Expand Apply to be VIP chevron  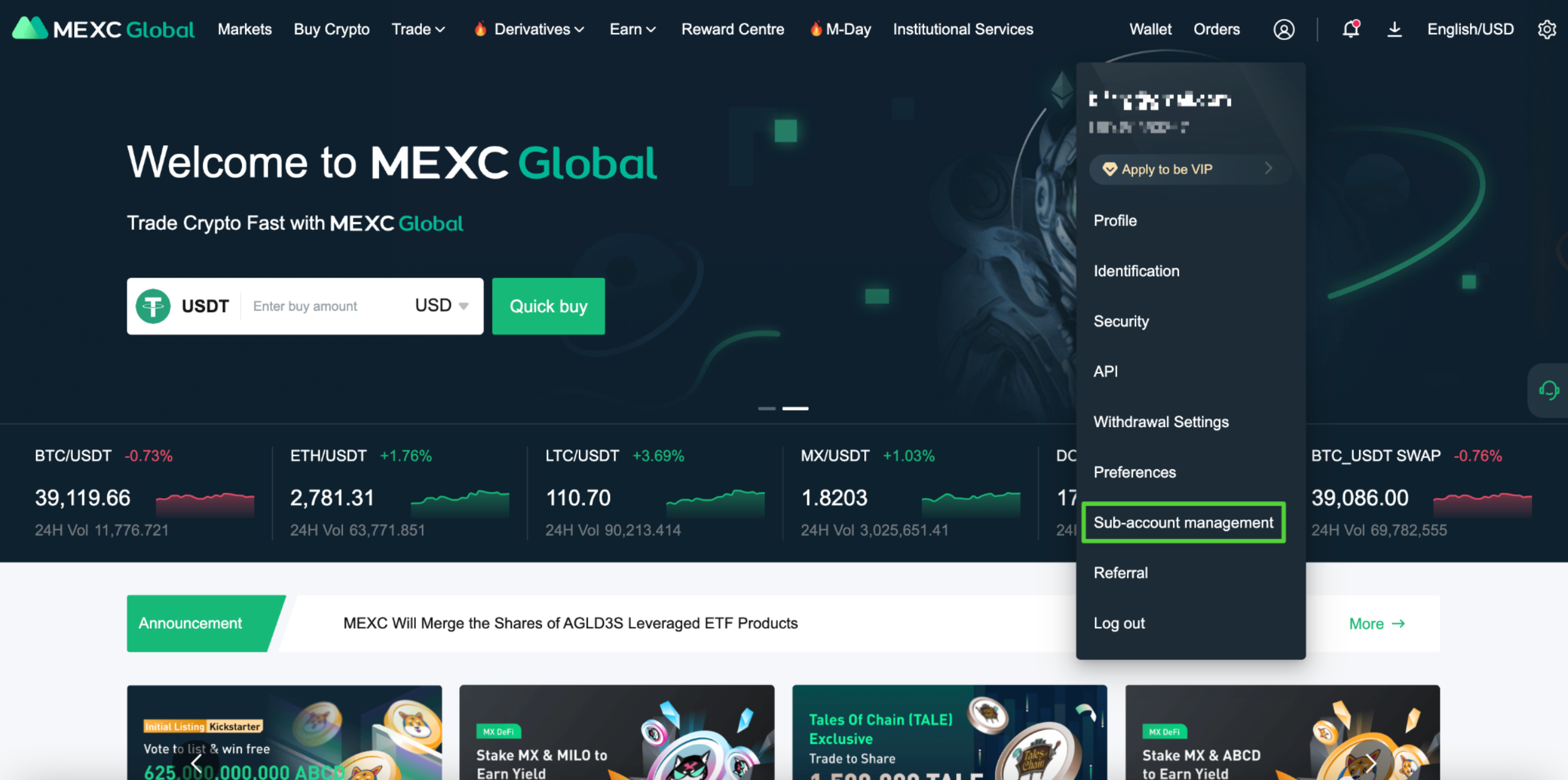pos(1268,168)
